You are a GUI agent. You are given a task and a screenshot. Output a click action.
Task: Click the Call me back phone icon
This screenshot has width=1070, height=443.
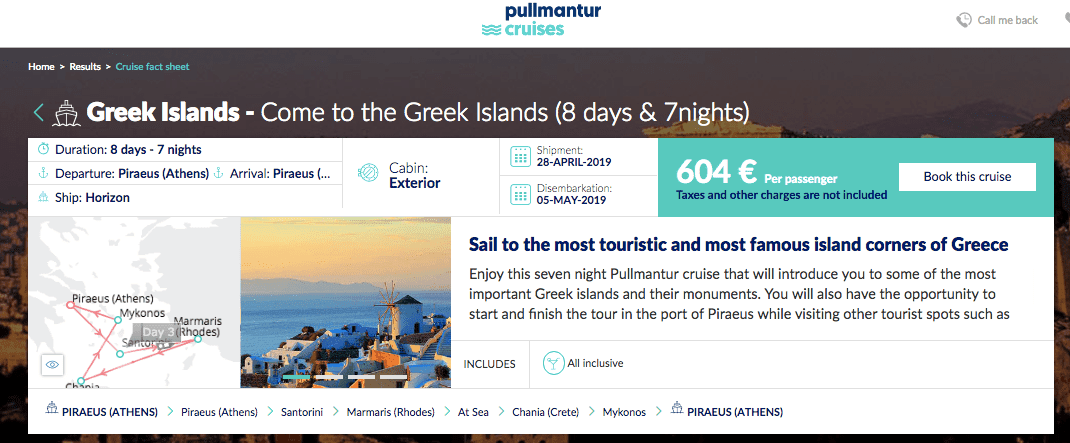coord(964,20)
